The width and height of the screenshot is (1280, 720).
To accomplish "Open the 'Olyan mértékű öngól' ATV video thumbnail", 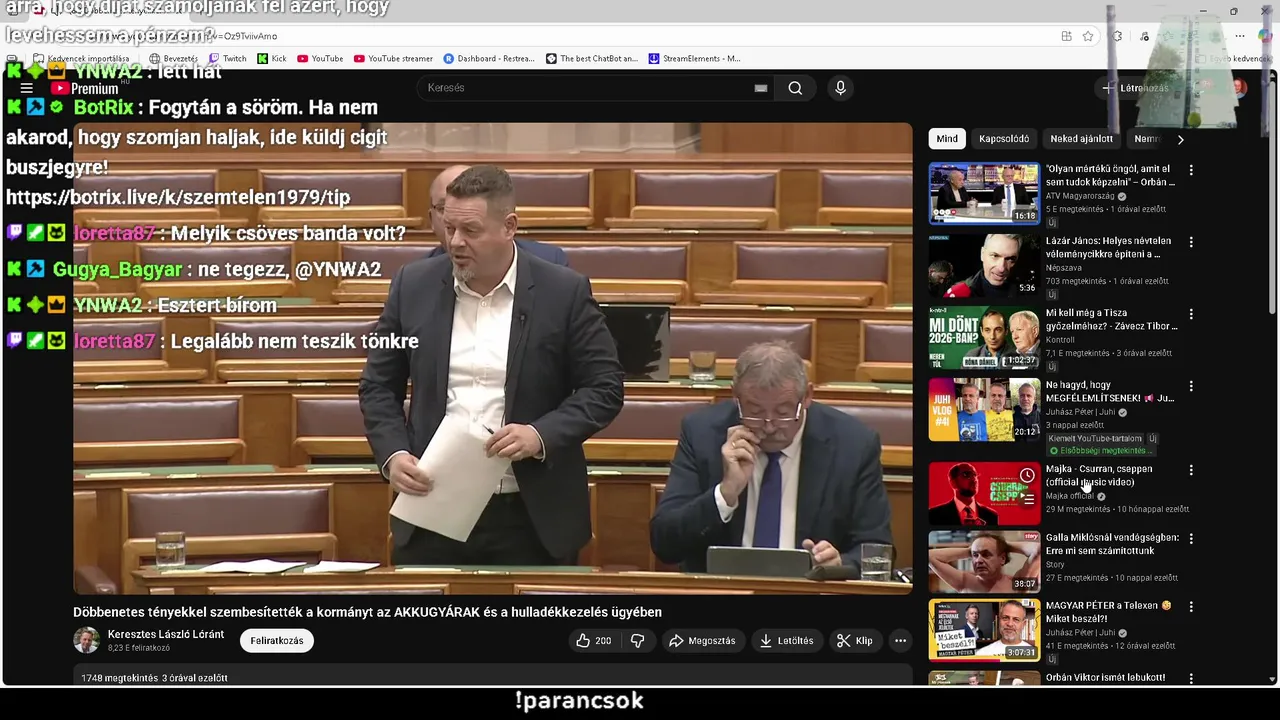I will [x=984, y=193].
